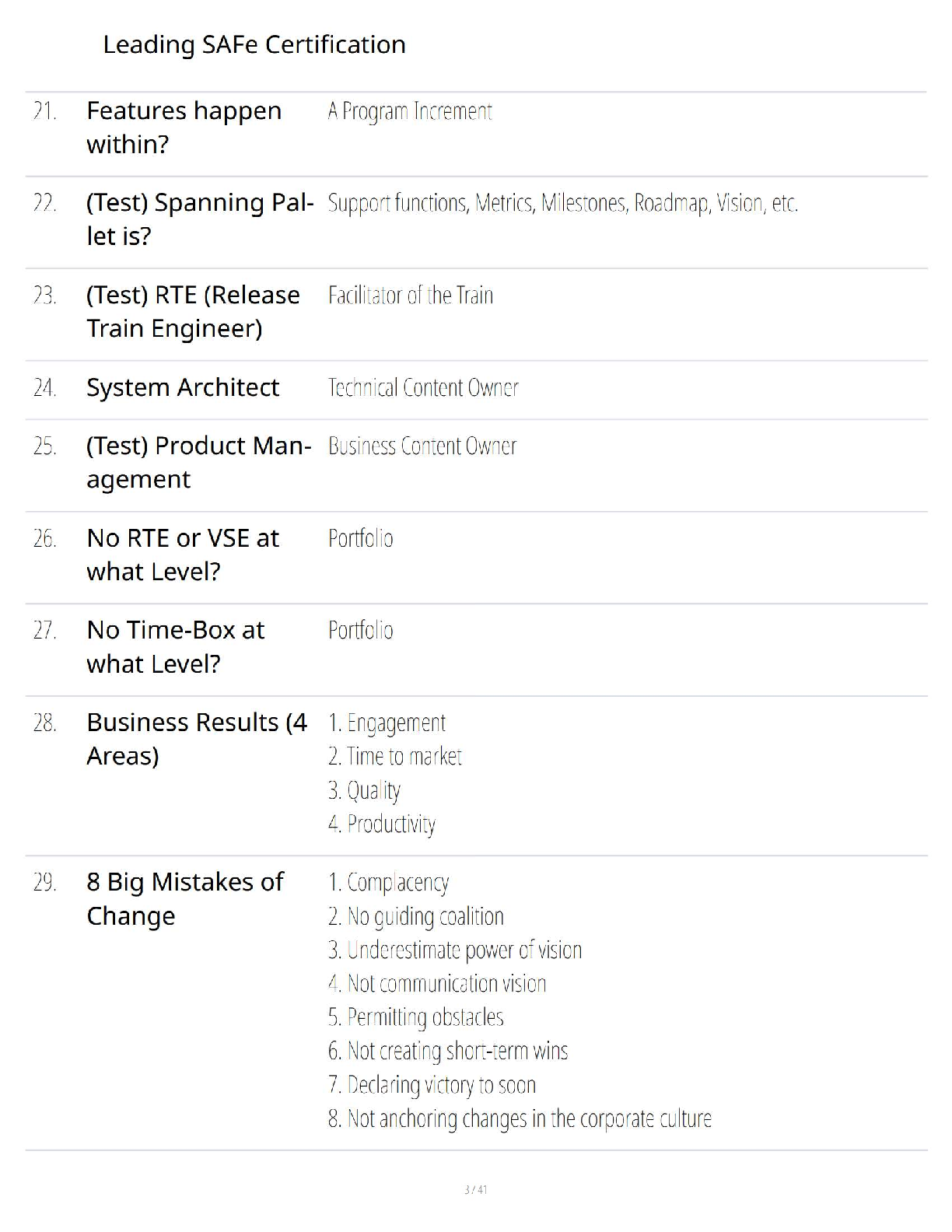This screenshot has width=952, height=1232.
Task: Click the "(Test) Product Management" term
Action: pos(198,462)
